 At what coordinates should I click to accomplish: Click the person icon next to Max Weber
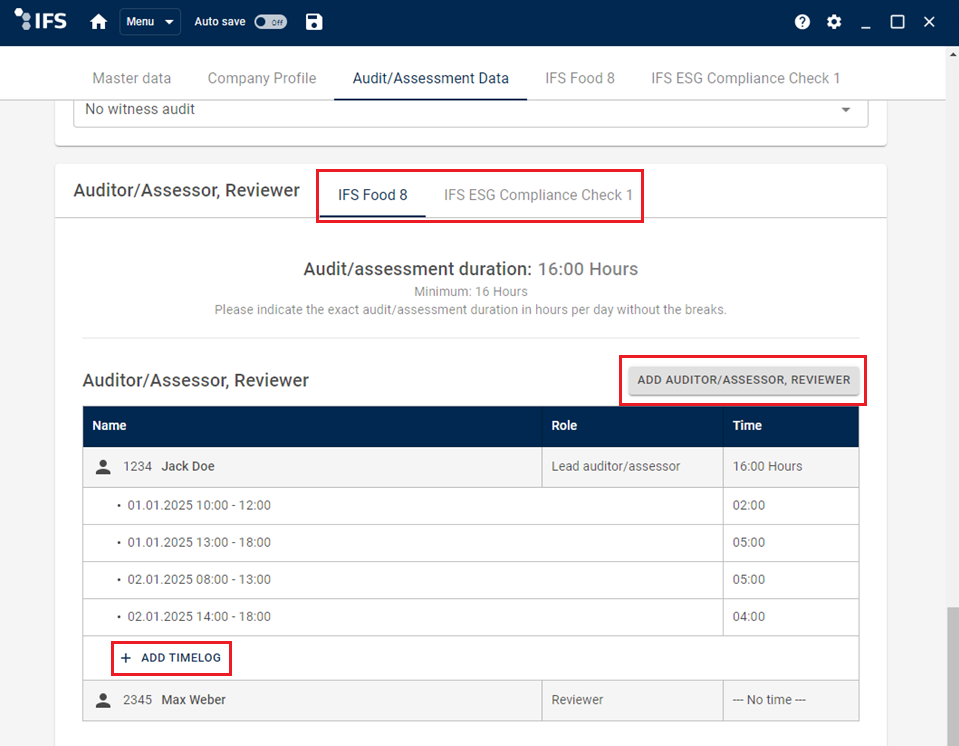[103, 700]
